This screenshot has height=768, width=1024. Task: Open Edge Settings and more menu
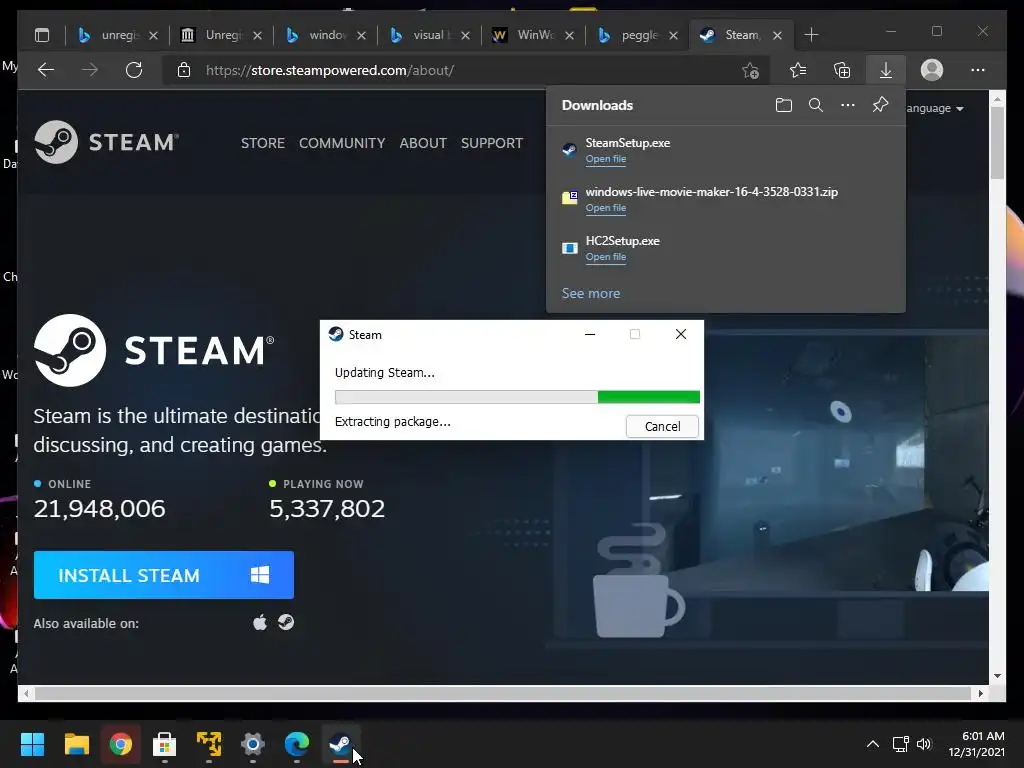click(978, 70)
